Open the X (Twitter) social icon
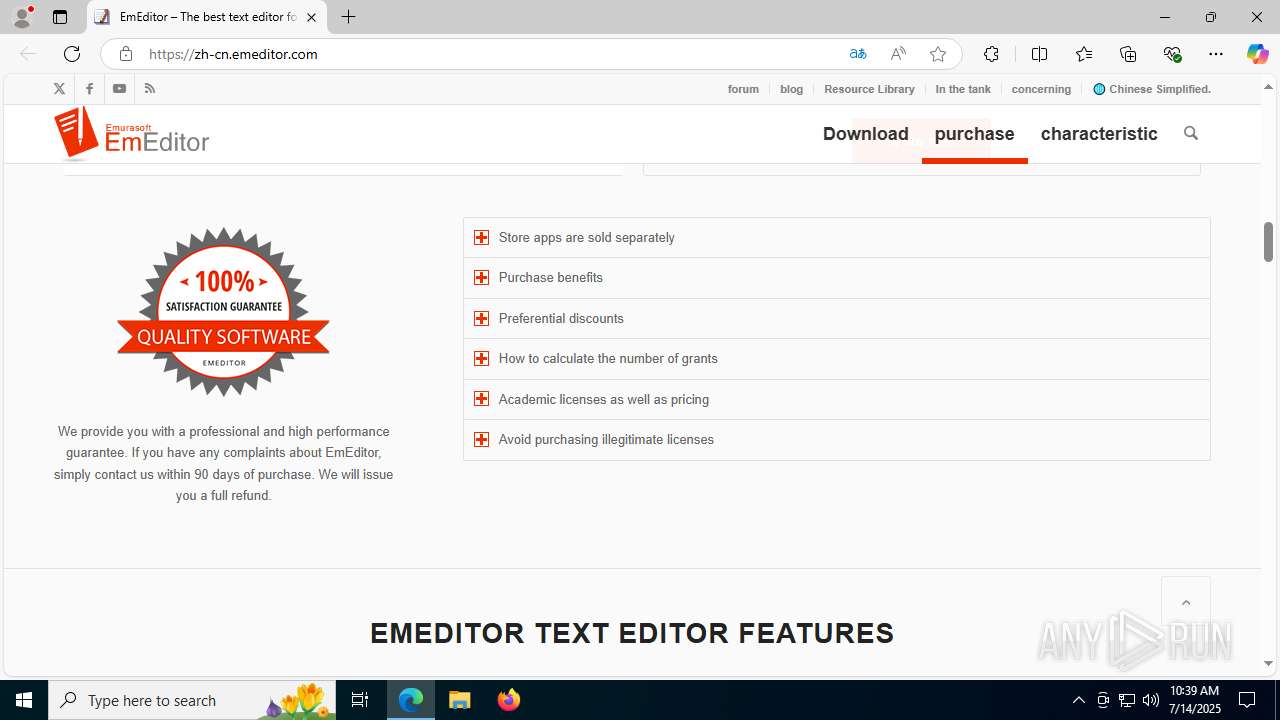This screenshot has width=1280, height=720. [x=59, y=89]
